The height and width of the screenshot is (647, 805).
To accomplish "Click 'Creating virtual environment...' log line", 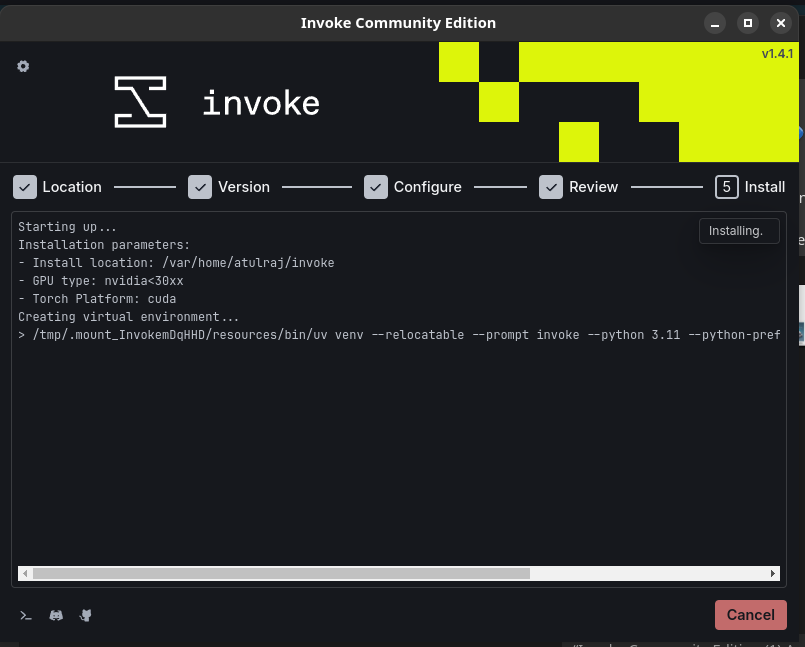I will [x=128, y=317].
